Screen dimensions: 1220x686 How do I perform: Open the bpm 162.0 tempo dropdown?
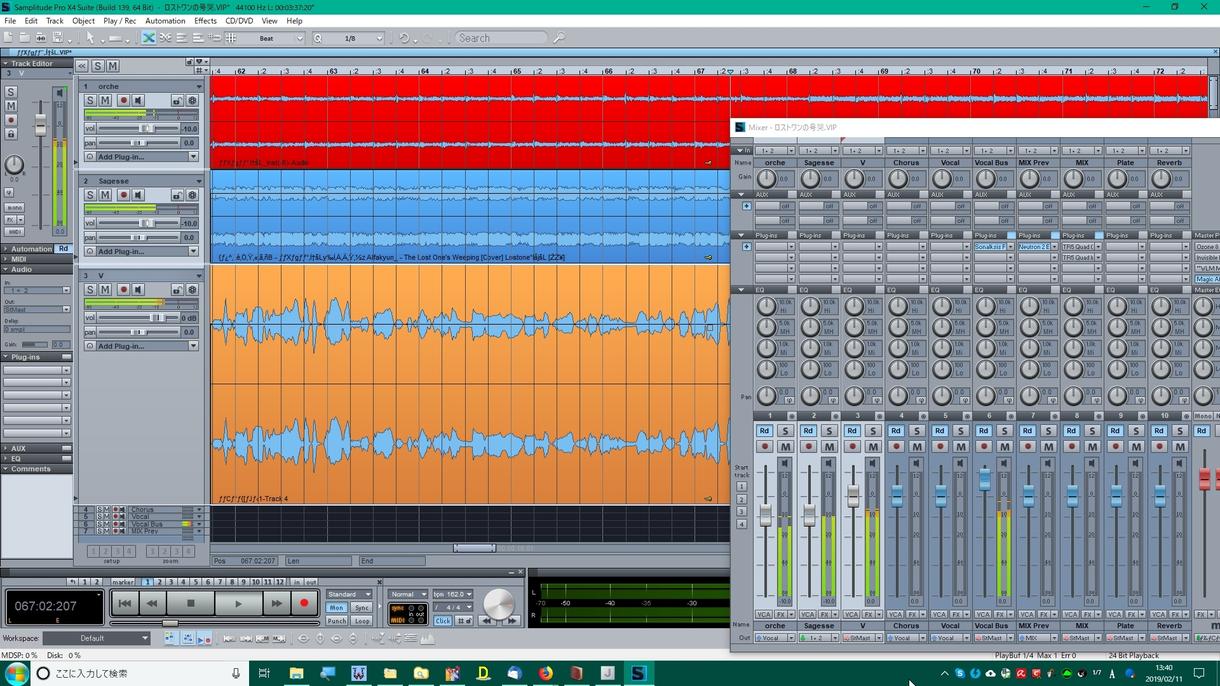click(x=453, y=594)
